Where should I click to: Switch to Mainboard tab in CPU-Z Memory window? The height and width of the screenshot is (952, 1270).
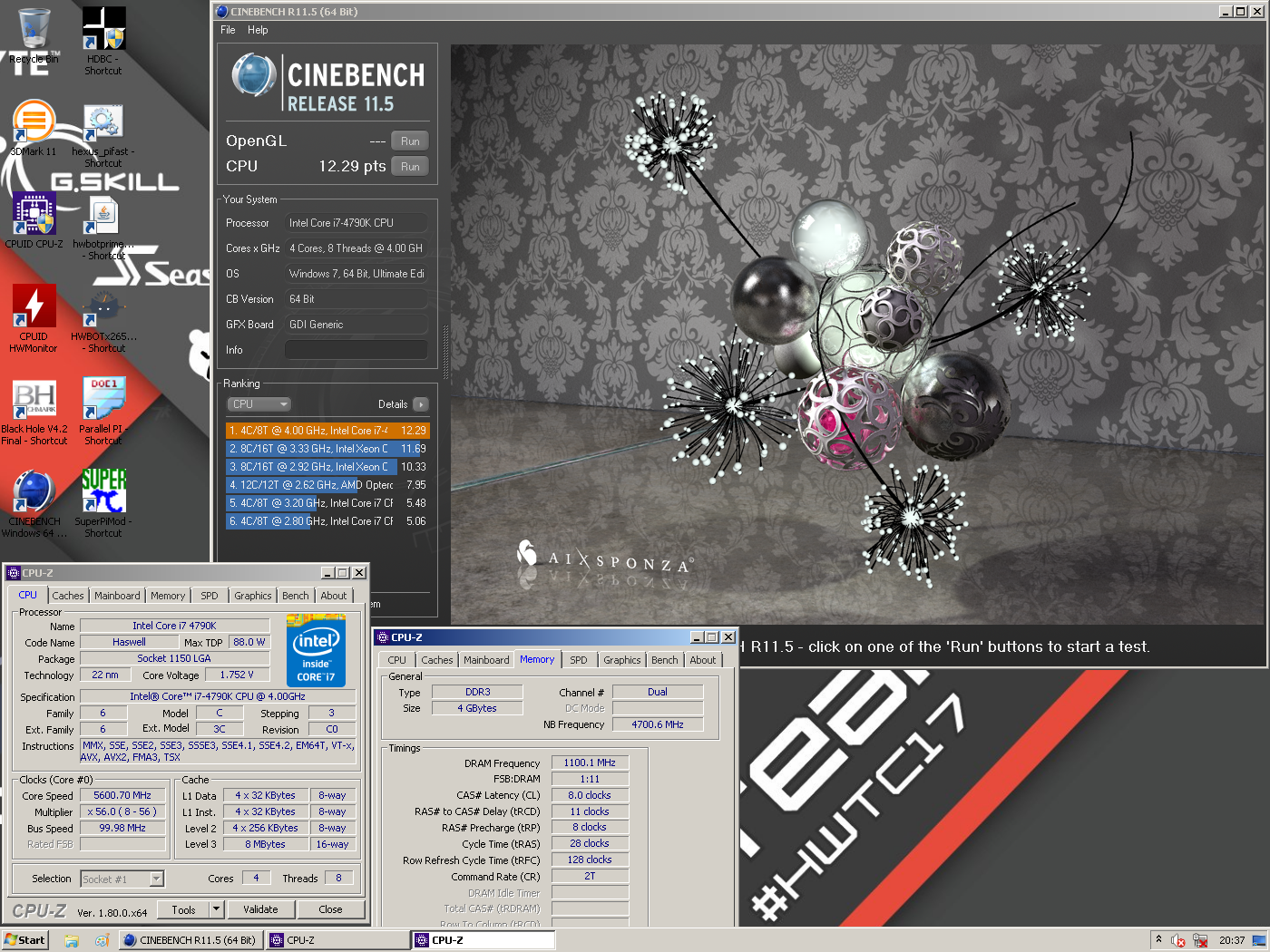[x=486, y=660]
